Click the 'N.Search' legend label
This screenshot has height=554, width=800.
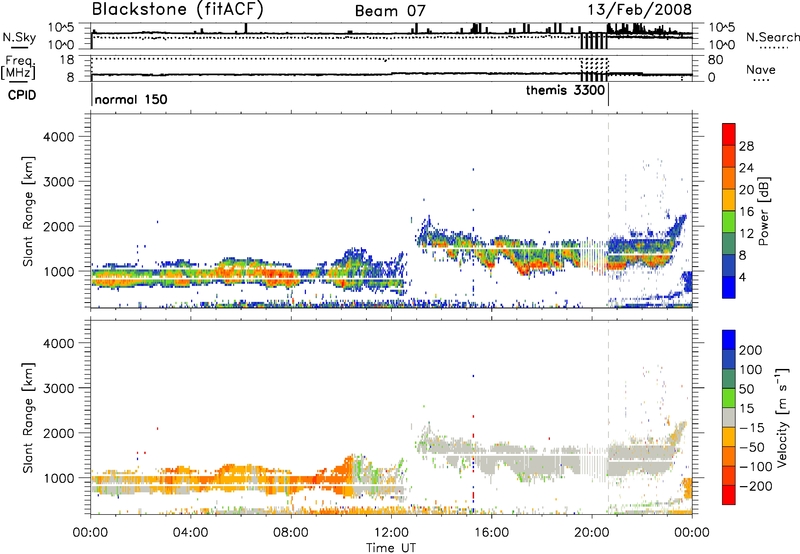pos(772,37)
